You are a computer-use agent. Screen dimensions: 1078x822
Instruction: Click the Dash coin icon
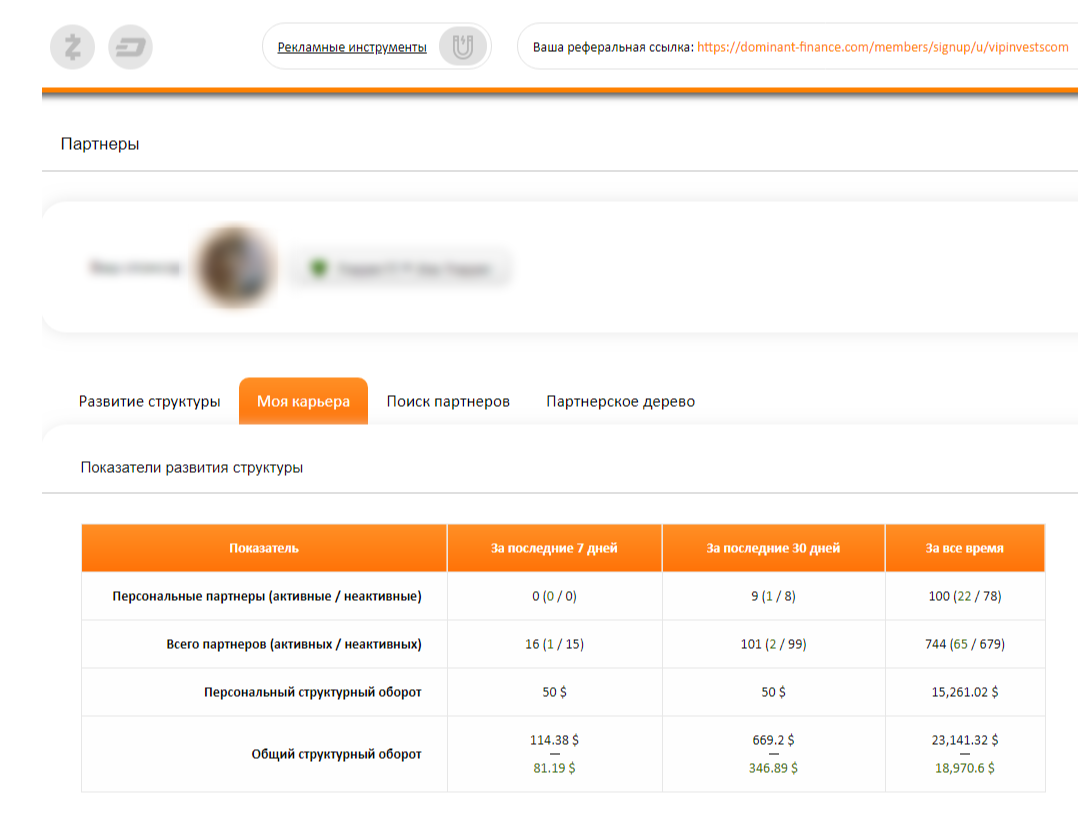(130, 47)
